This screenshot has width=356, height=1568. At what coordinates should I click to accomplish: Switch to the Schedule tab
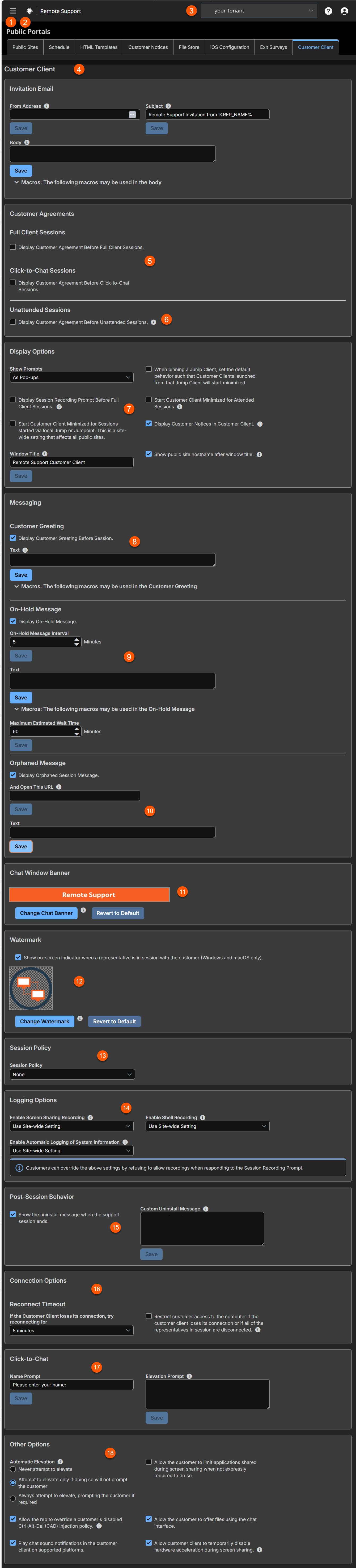59,47
